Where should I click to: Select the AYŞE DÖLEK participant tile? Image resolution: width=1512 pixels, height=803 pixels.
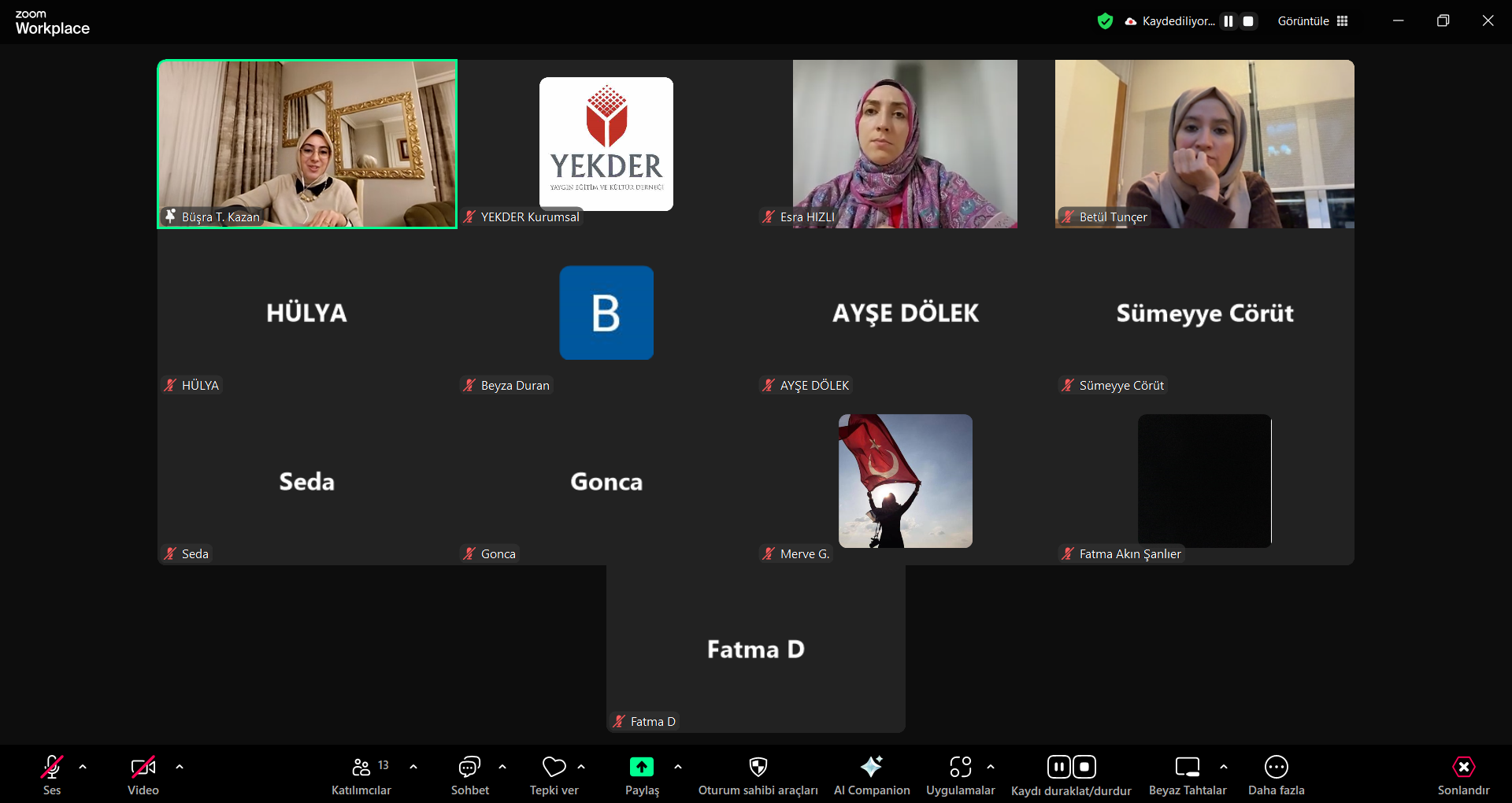point(906,313)
